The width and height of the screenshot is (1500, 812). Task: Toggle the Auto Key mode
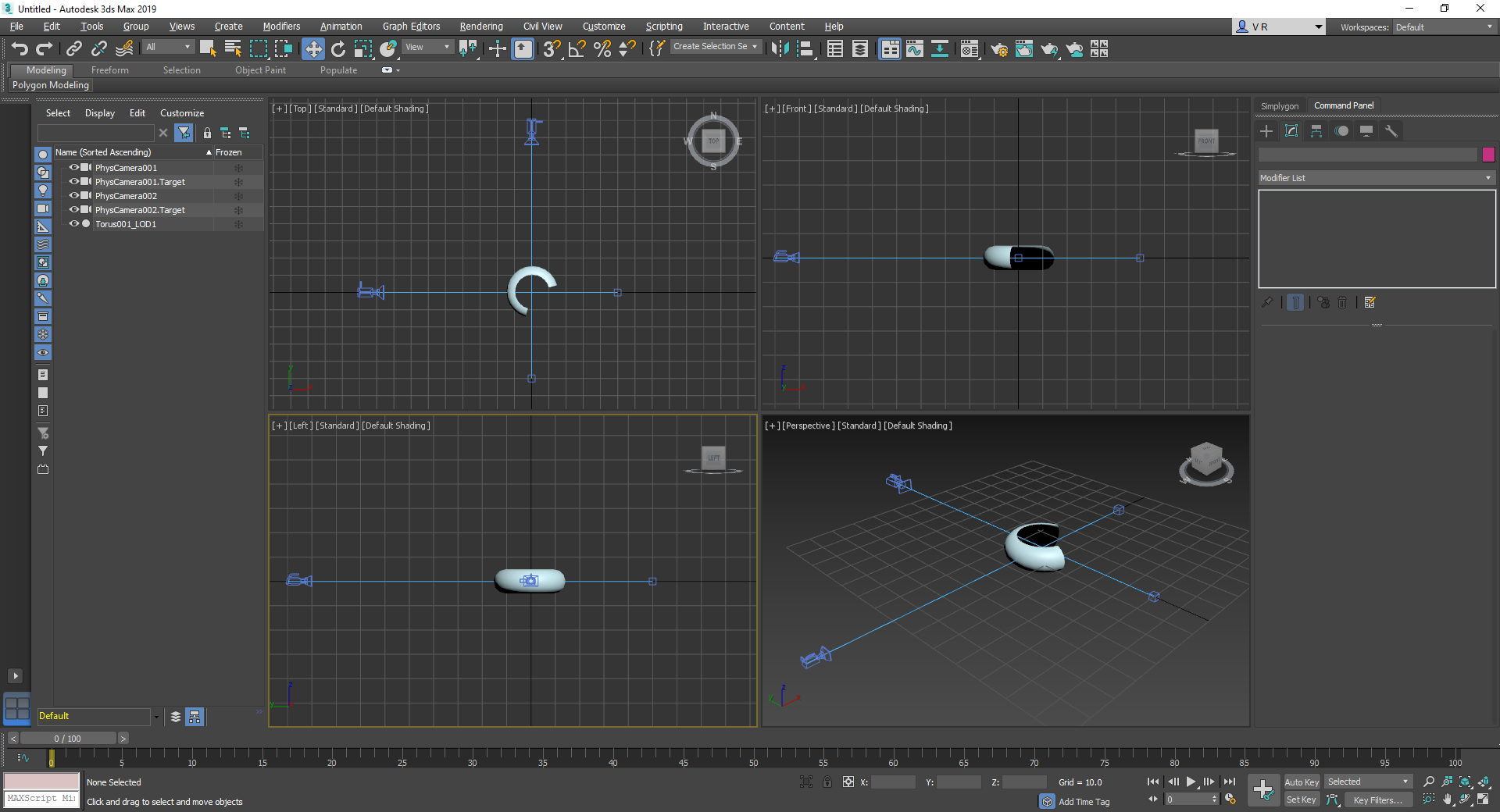pyautogui.click(x=1301, y=782)
